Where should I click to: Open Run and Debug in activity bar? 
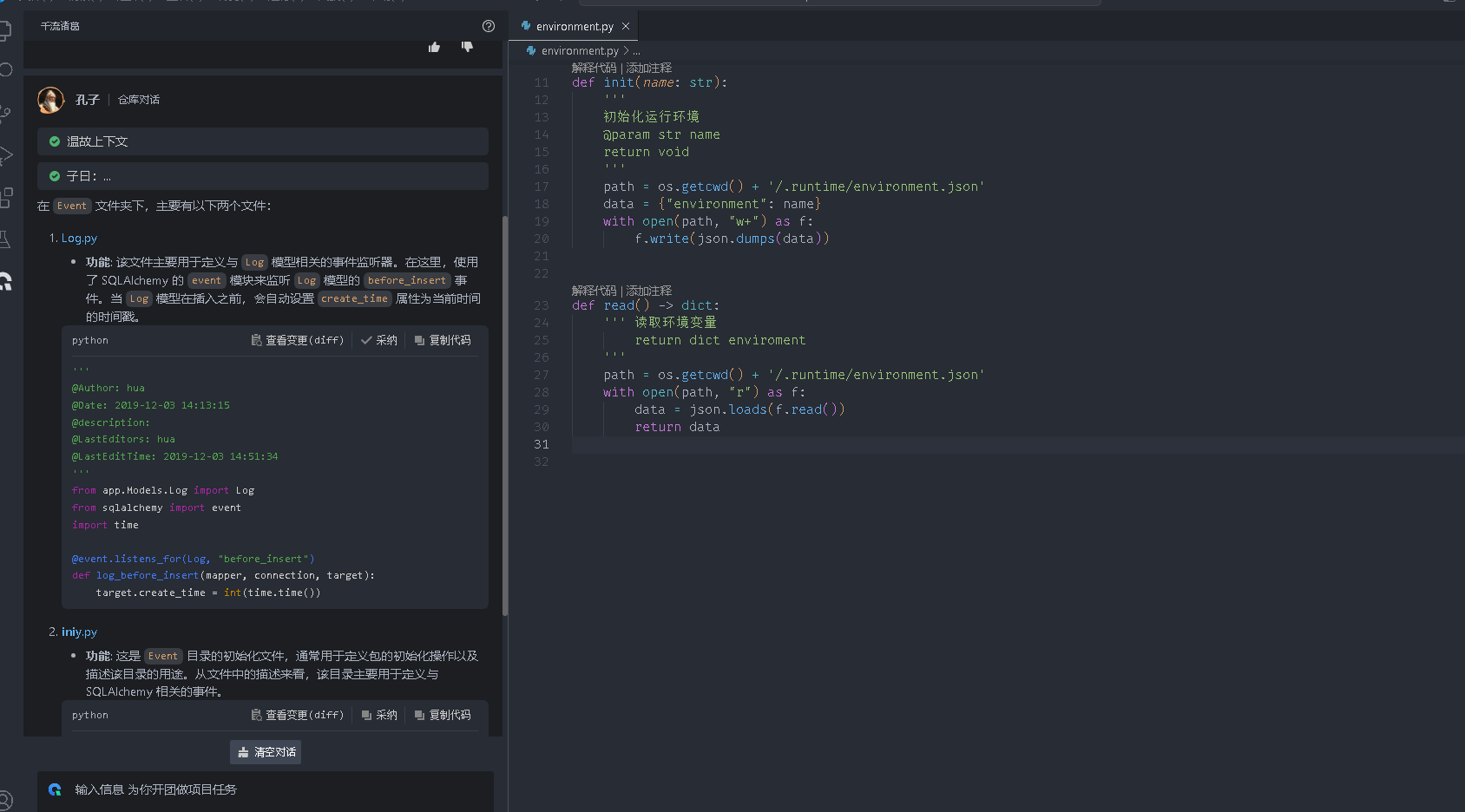[x=5, y=156]
